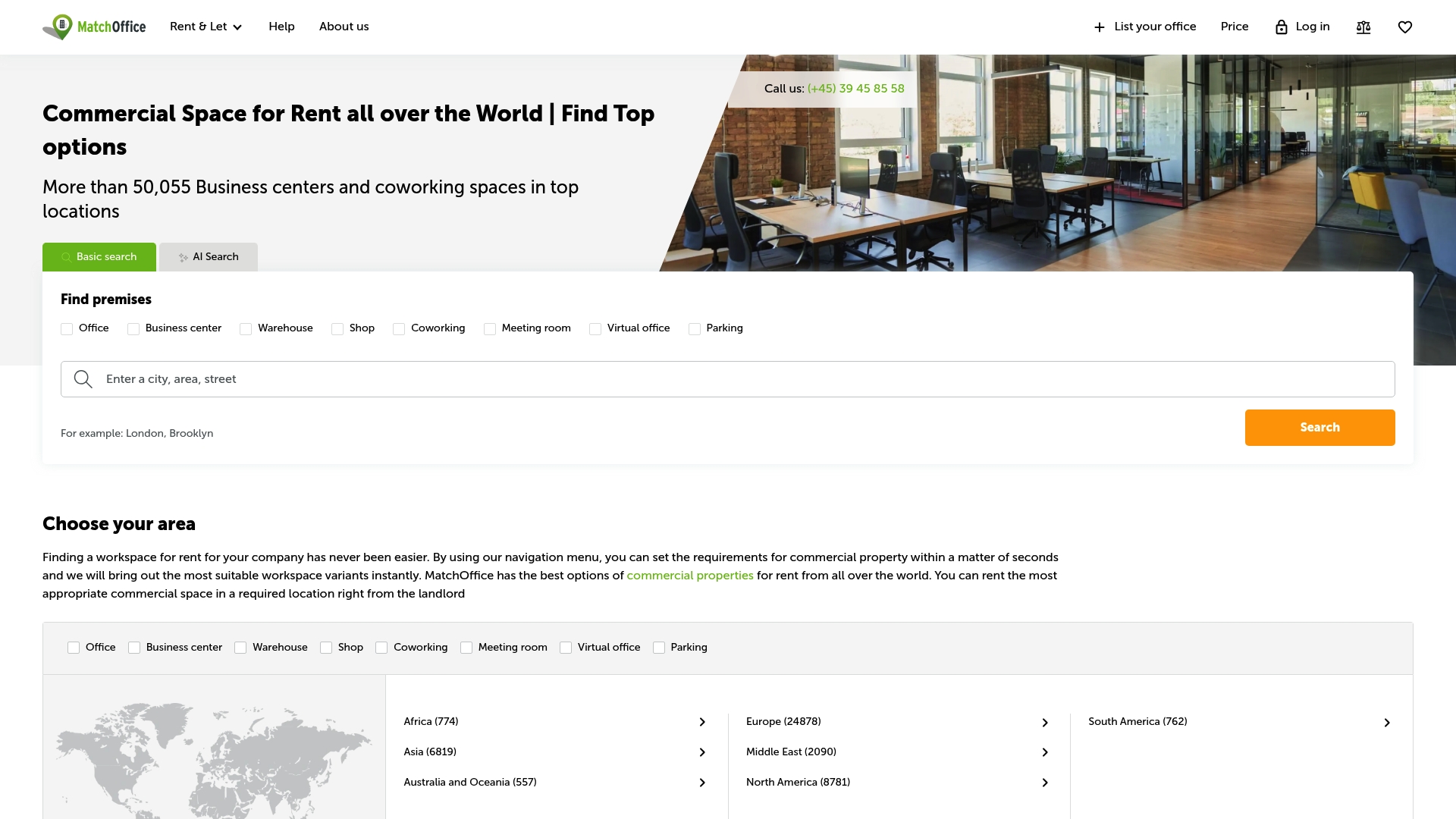Open the comparison scales icon
The width and height of the screenshot is (1456, 819).
click(1363, 27)
